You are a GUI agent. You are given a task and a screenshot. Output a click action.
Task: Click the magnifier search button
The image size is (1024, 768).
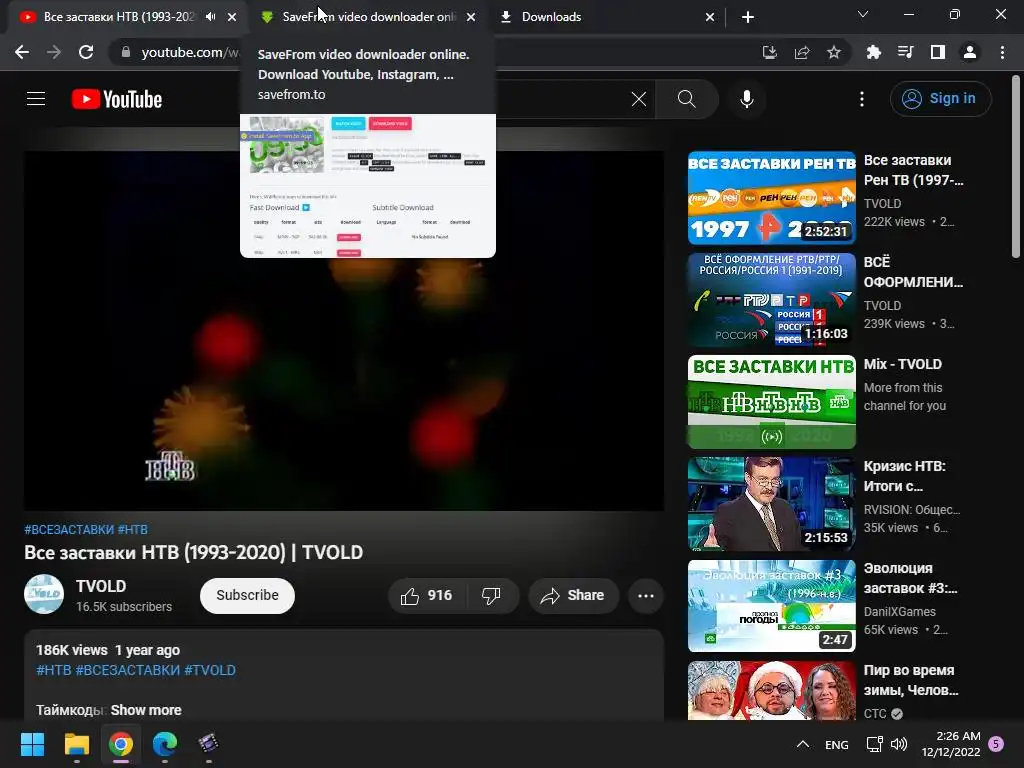coord(686,99)
